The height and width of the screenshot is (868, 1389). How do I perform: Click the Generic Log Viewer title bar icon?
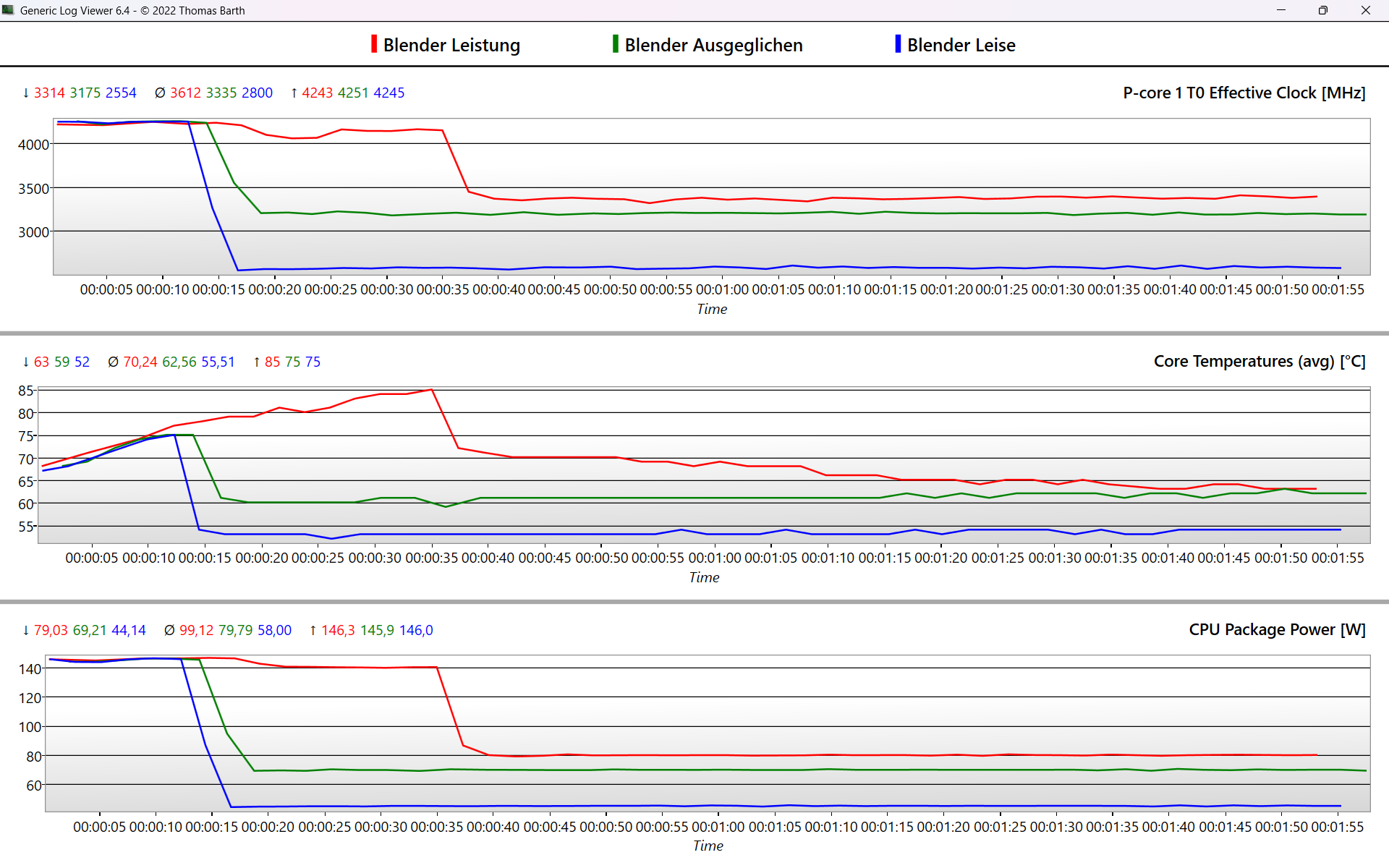pyautogui.click(x=8, y=10)
